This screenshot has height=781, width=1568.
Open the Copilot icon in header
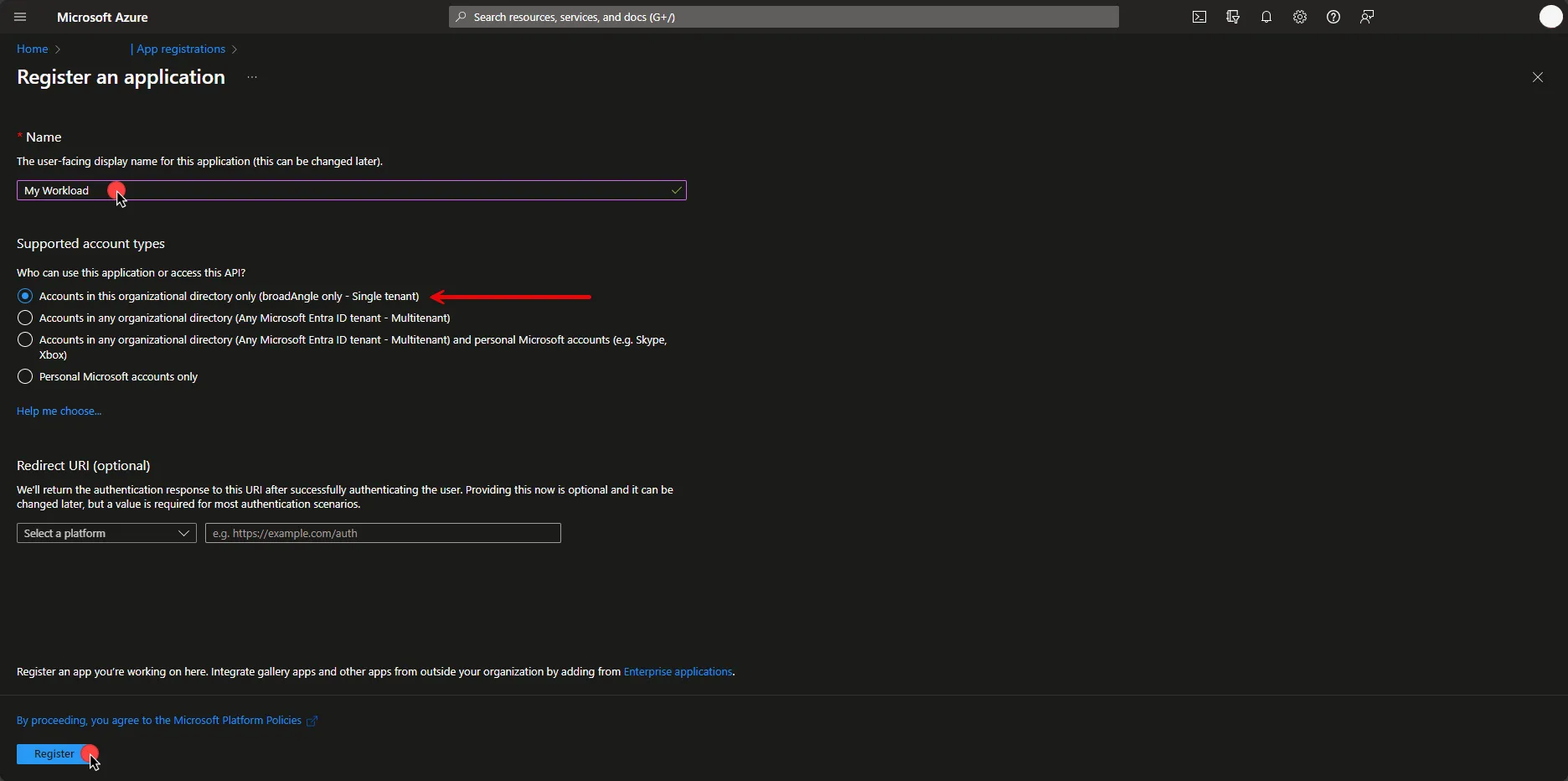tap(1233, 17)
